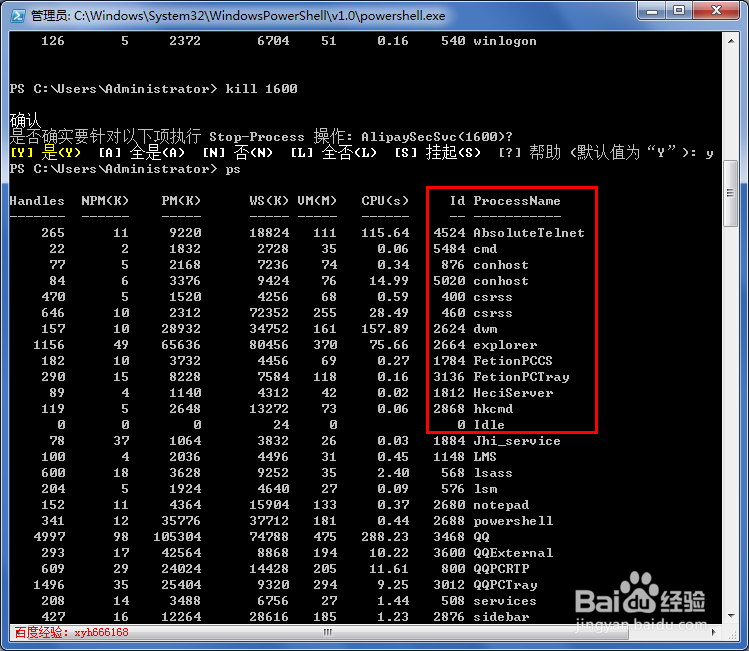Click the 'NPM(K)' column header
The width and height of the screenshot is (749, 651).
[x=105, y=201]
